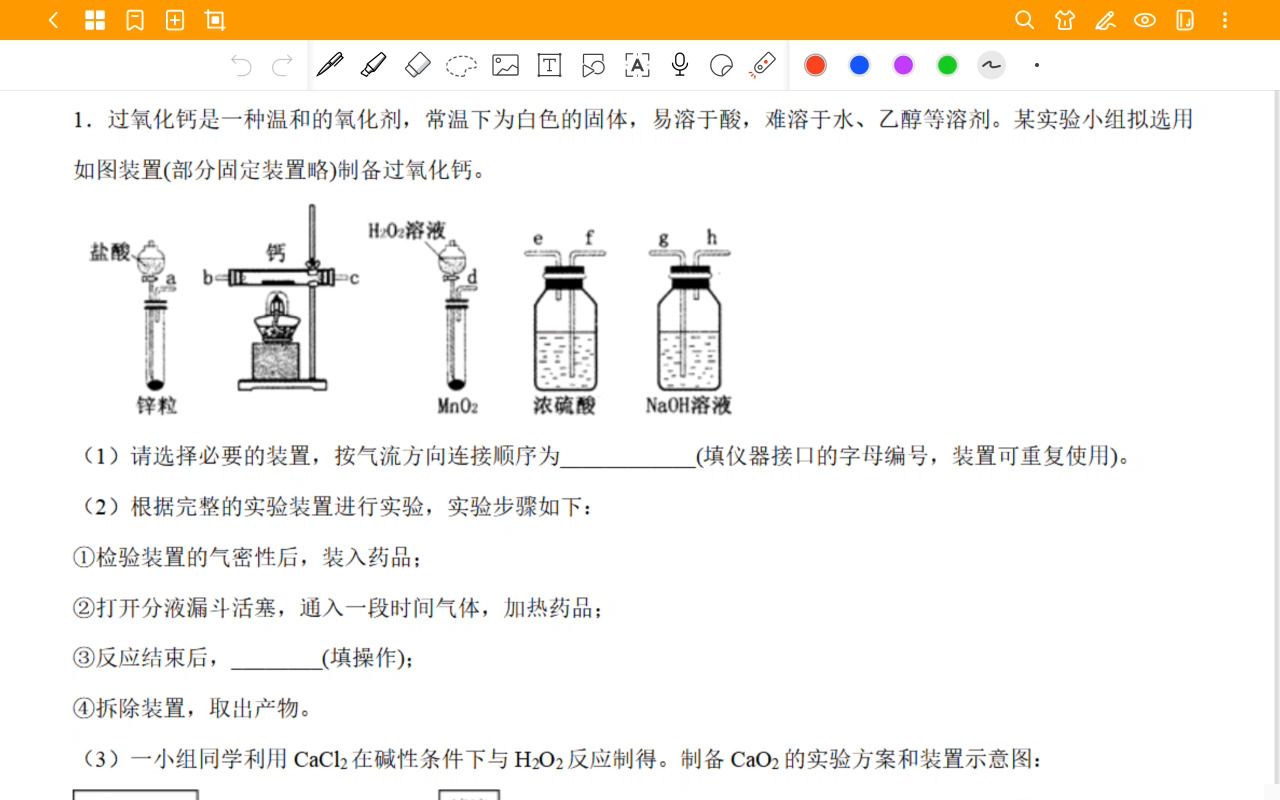Choose the purple pen color

click(904, 65)
